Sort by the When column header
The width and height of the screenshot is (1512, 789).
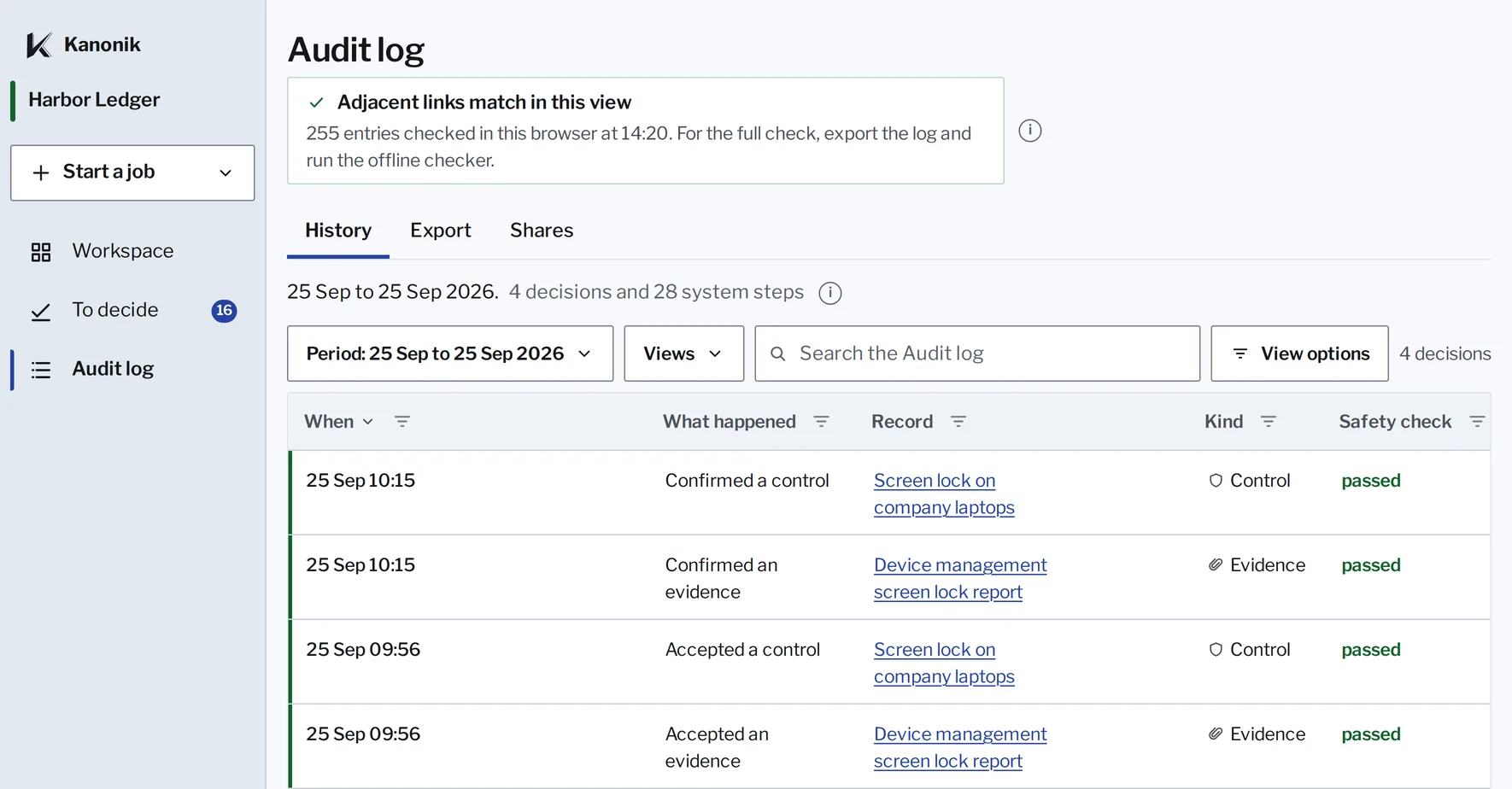point(339,421)
